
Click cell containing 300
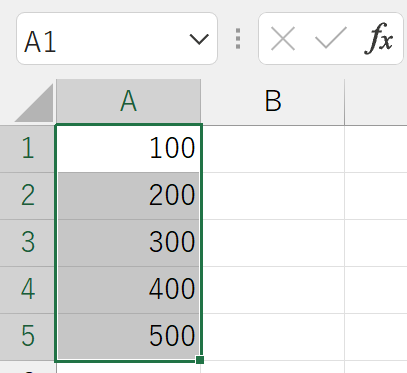tap(129, 243)
